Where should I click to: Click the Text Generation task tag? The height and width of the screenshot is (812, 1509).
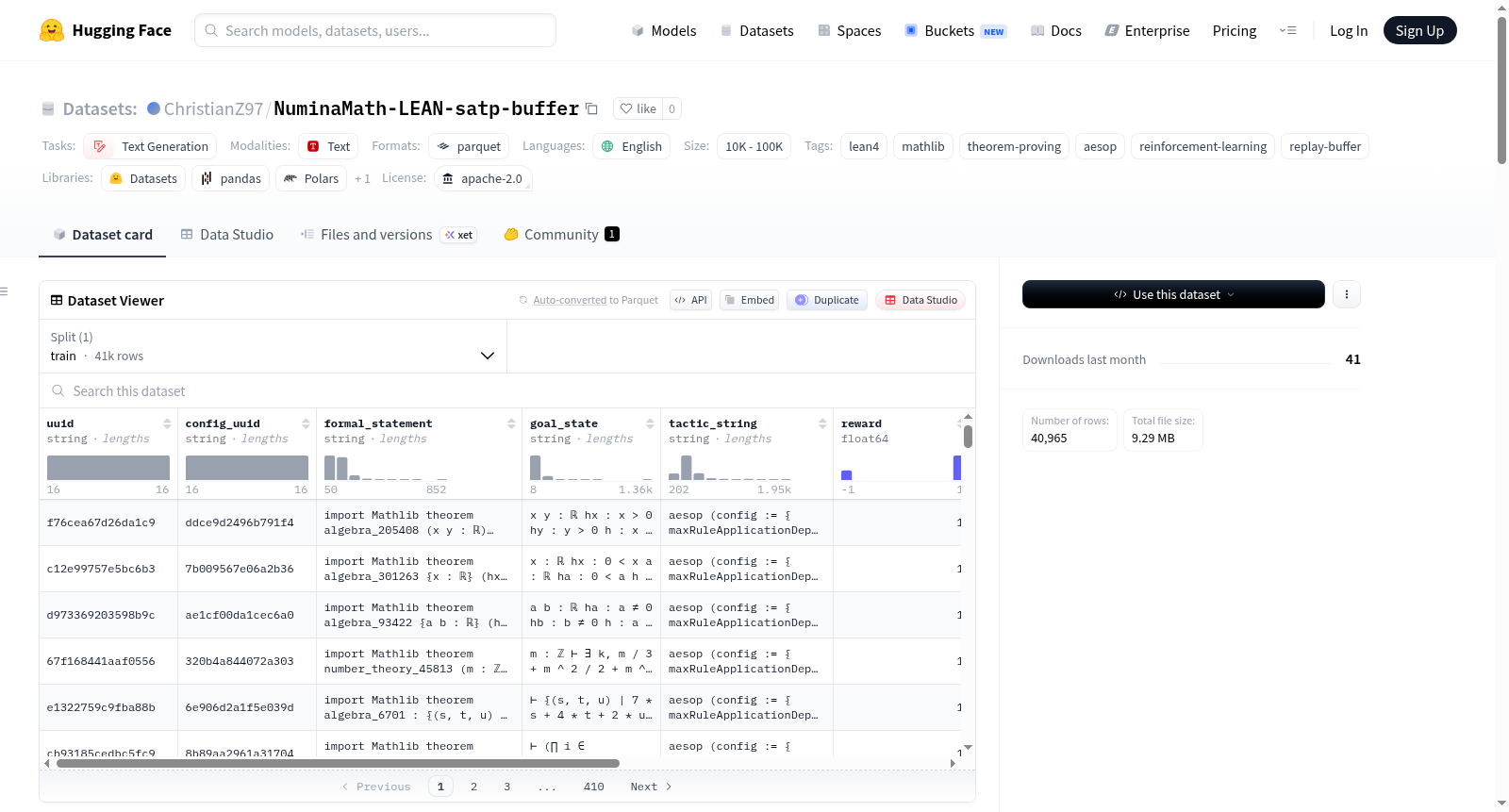tap(150, 146)
